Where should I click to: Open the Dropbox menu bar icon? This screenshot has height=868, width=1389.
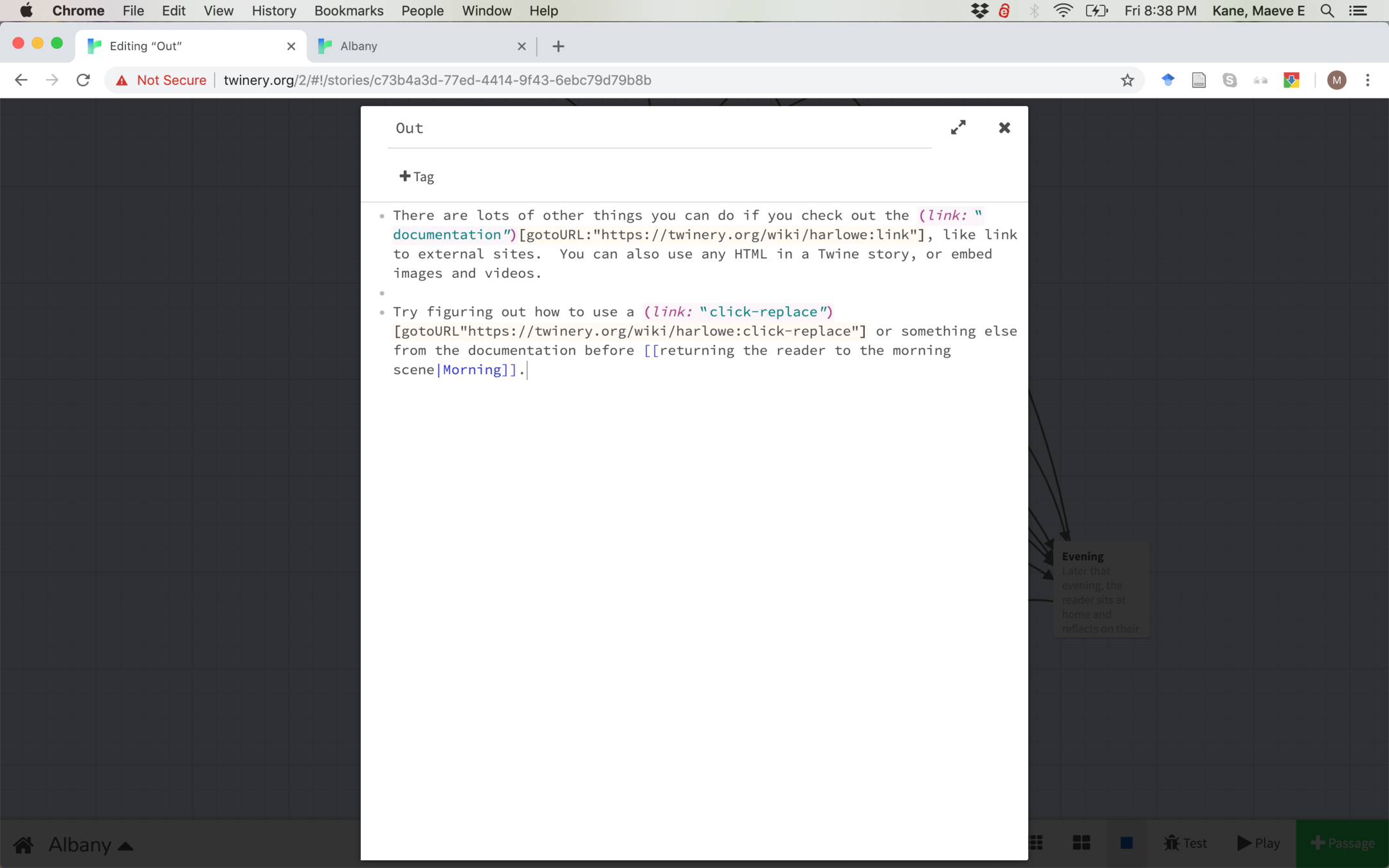tap(979, 11)
